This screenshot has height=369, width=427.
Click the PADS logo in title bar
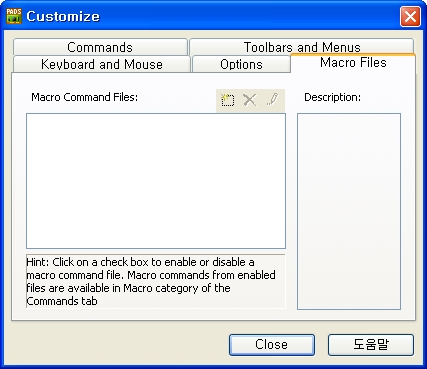[x=14, y=16]
